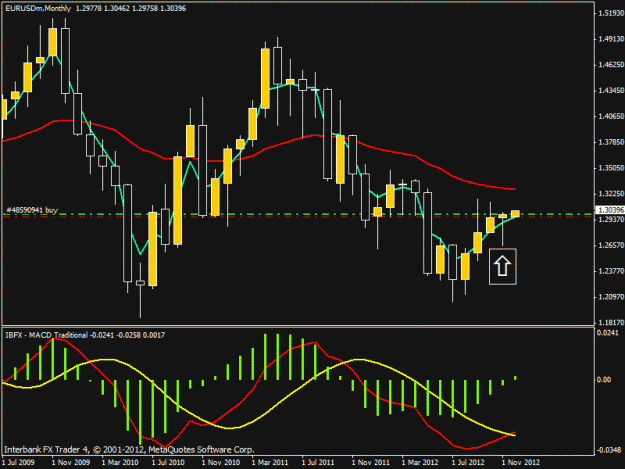This screenshot has width=625, height=469.
Task: Click the 1.35050 price scale value
Action: click(x=611, y=168)
